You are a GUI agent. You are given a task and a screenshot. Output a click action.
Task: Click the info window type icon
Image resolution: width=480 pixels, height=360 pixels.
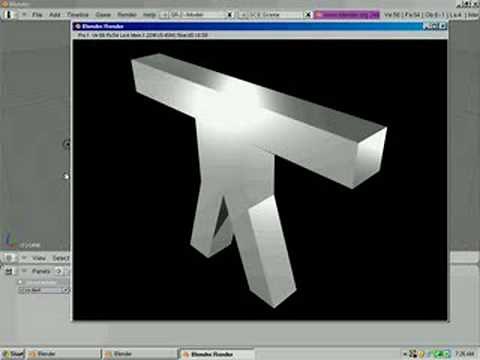9,15
